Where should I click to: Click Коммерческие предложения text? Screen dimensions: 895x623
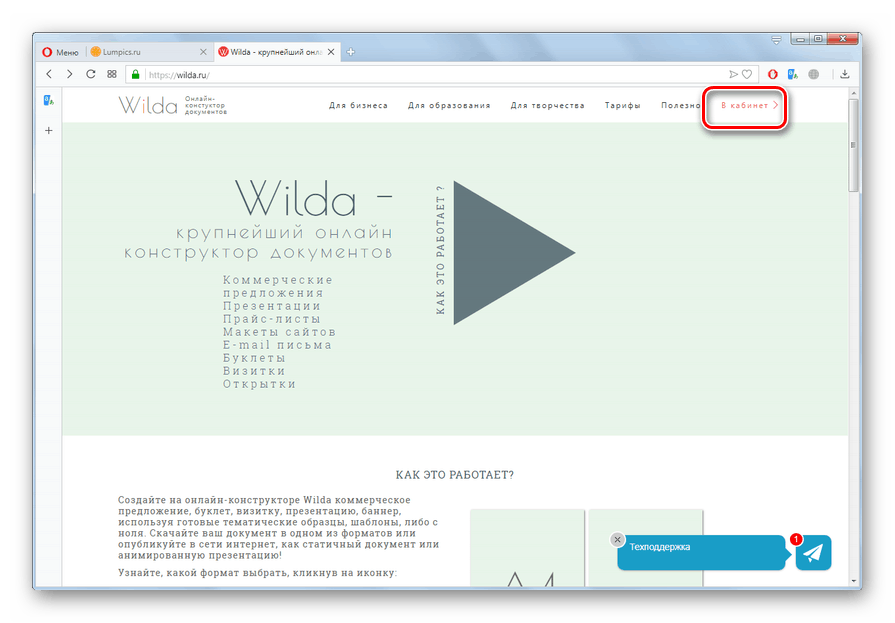(277, 286)
